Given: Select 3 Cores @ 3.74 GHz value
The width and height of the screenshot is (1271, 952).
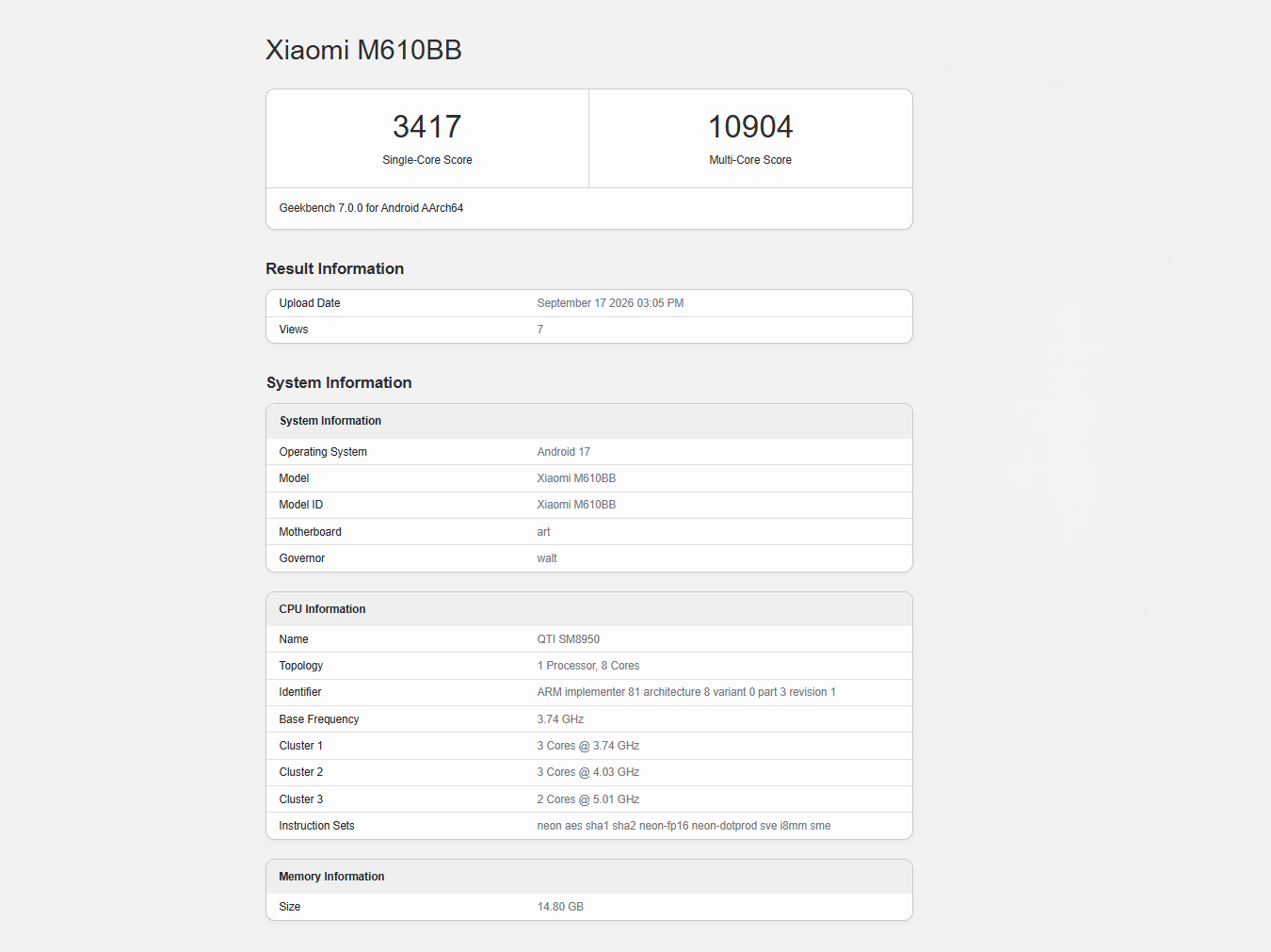Looking at the screenshot, I should pos(588,746).
